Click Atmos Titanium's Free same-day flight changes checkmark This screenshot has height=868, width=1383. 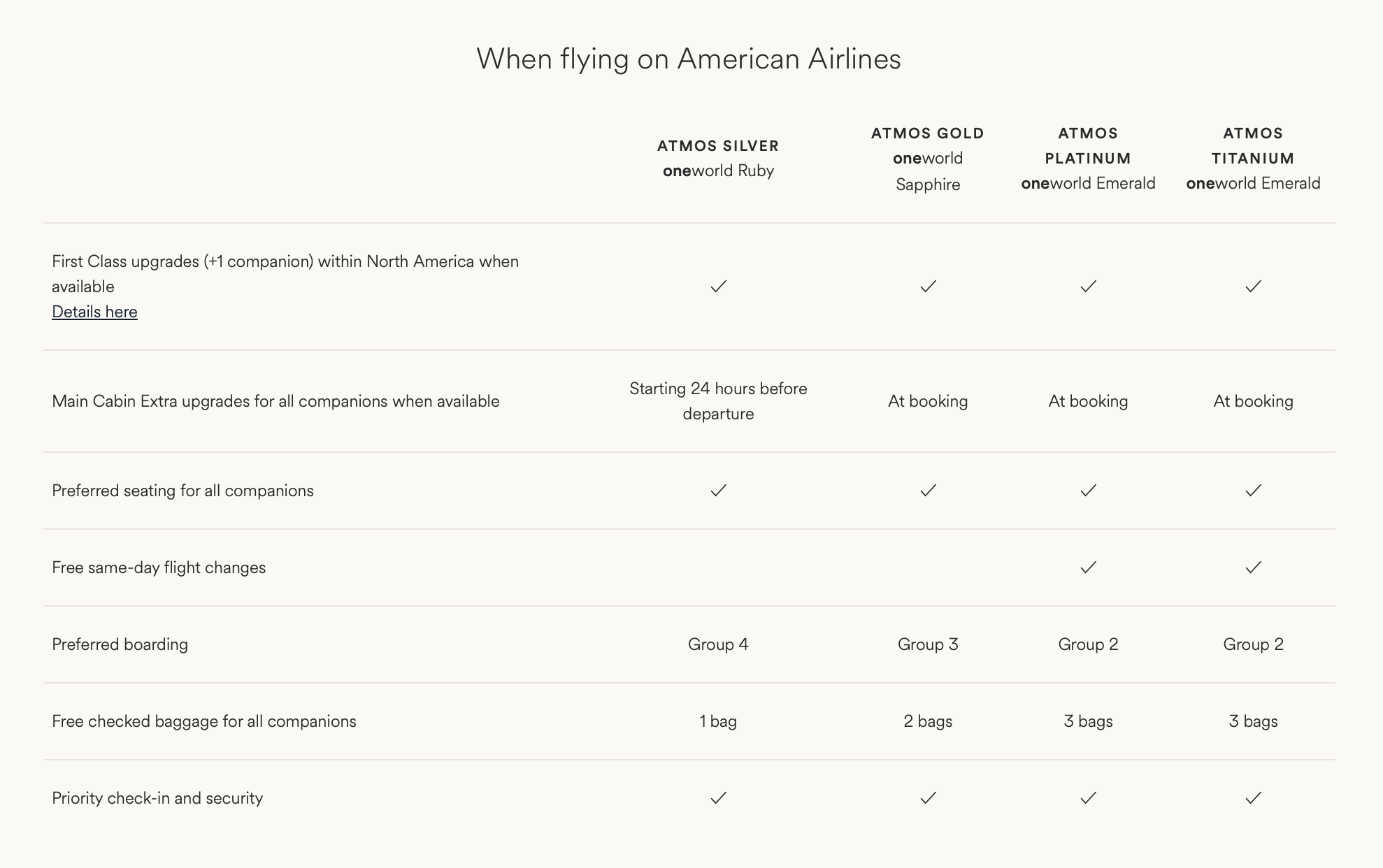tap(1253, 567)
